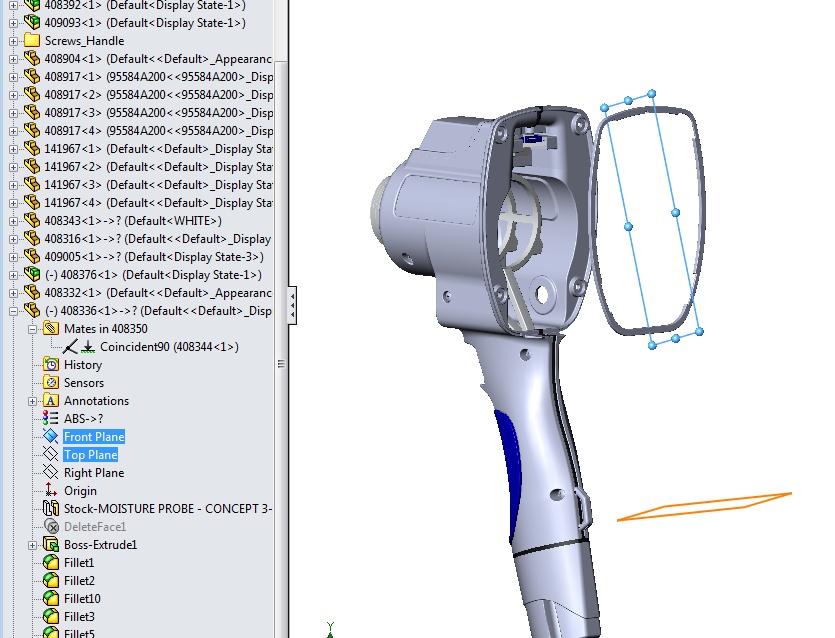This screenshot has width=835, height=638.
Task: Expand the (-) 408376<1> part node
Action: 13,275
